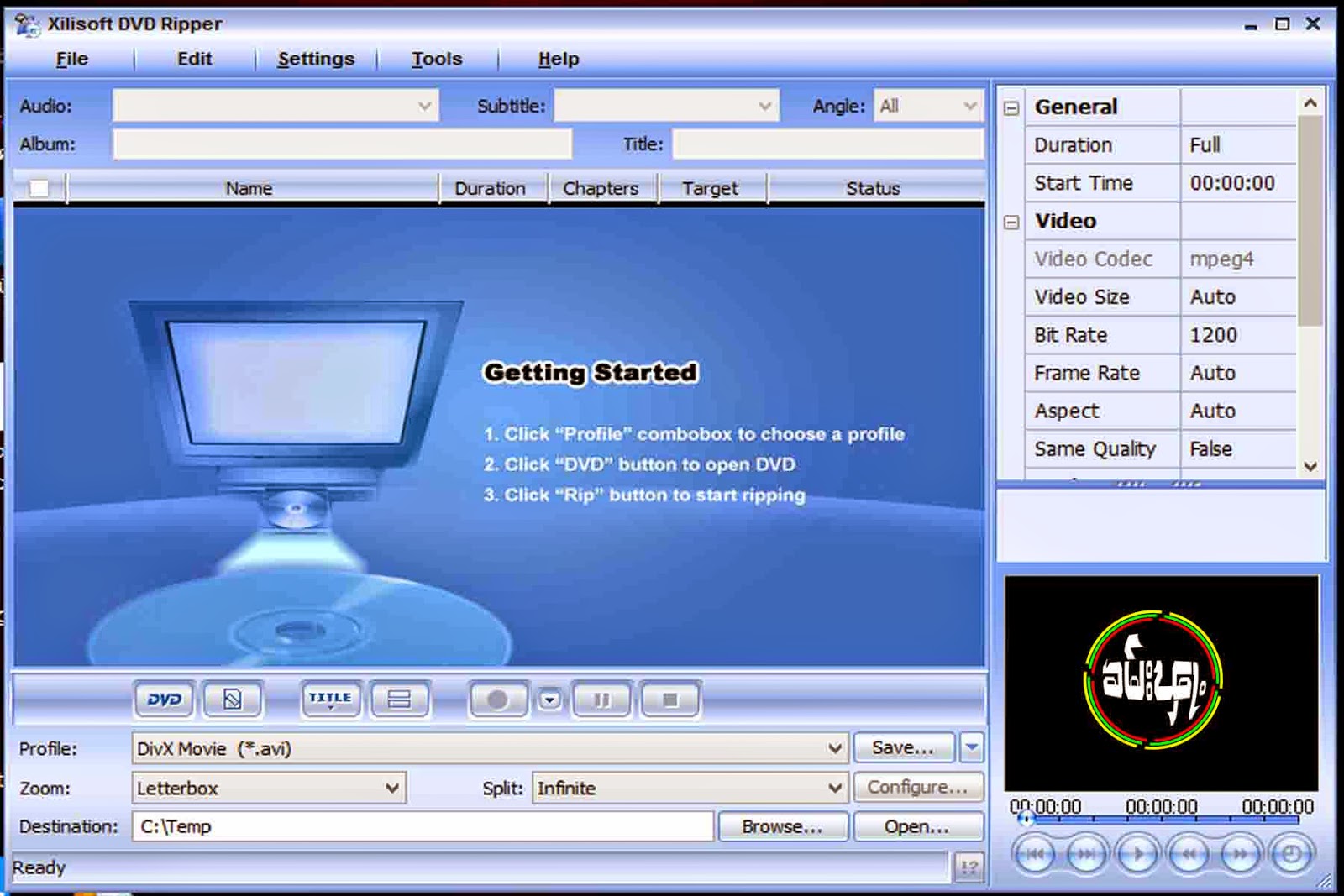Click the Xilisoft DVD Ripper title bar icon
1344x896 pixels.
[x=27, y=25]
